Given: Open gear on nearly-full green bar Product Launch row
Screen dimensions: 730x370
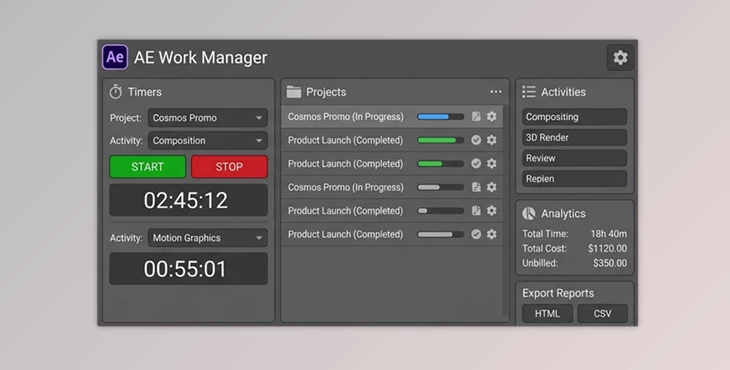Looking at the screenshot, I should click(492, 140).
